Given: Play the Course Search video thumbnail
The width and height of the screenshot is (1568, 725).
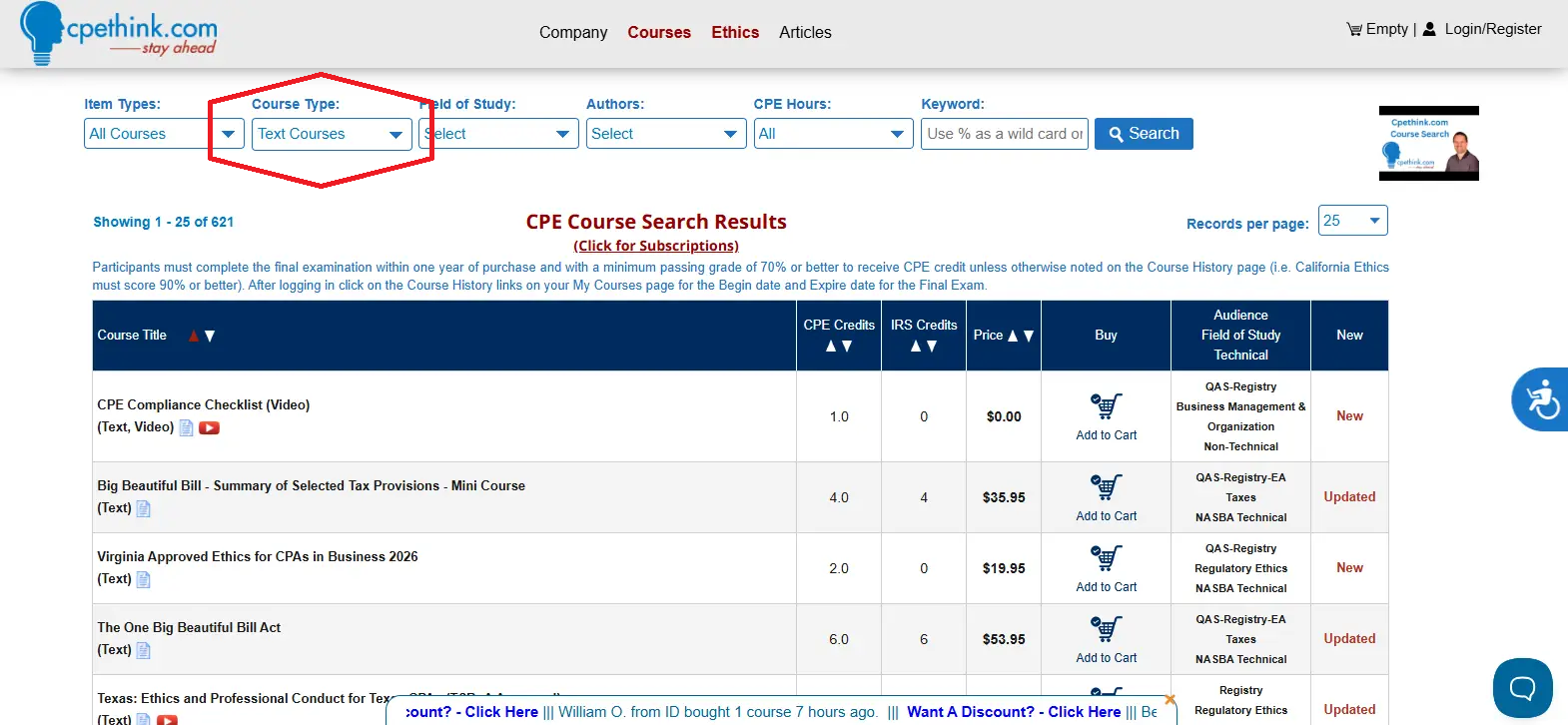Looking at the screenshot, I should 1428,143.
